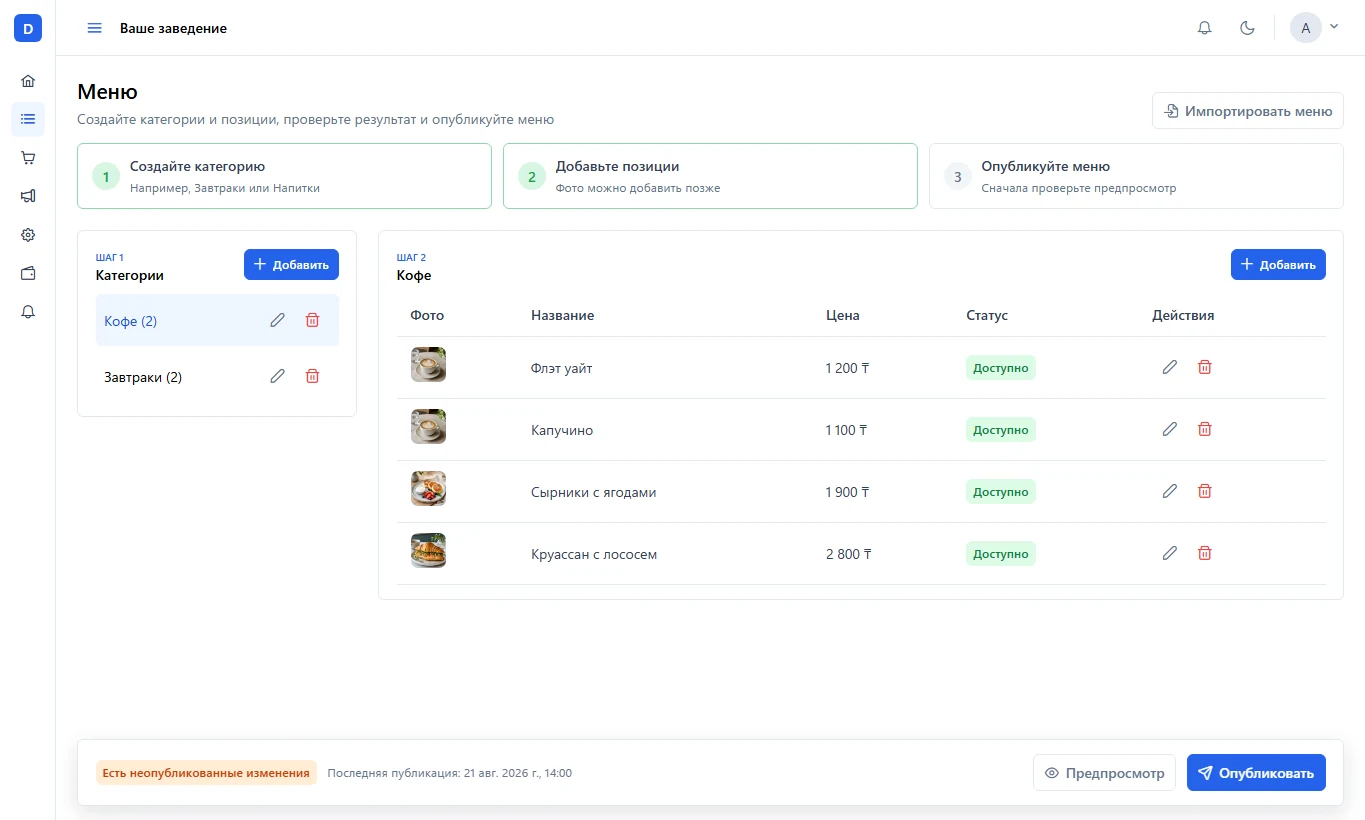Click the Капучино photo thumbnail
The height and width of the screenshot is (820, 1365).
point(428,426)
